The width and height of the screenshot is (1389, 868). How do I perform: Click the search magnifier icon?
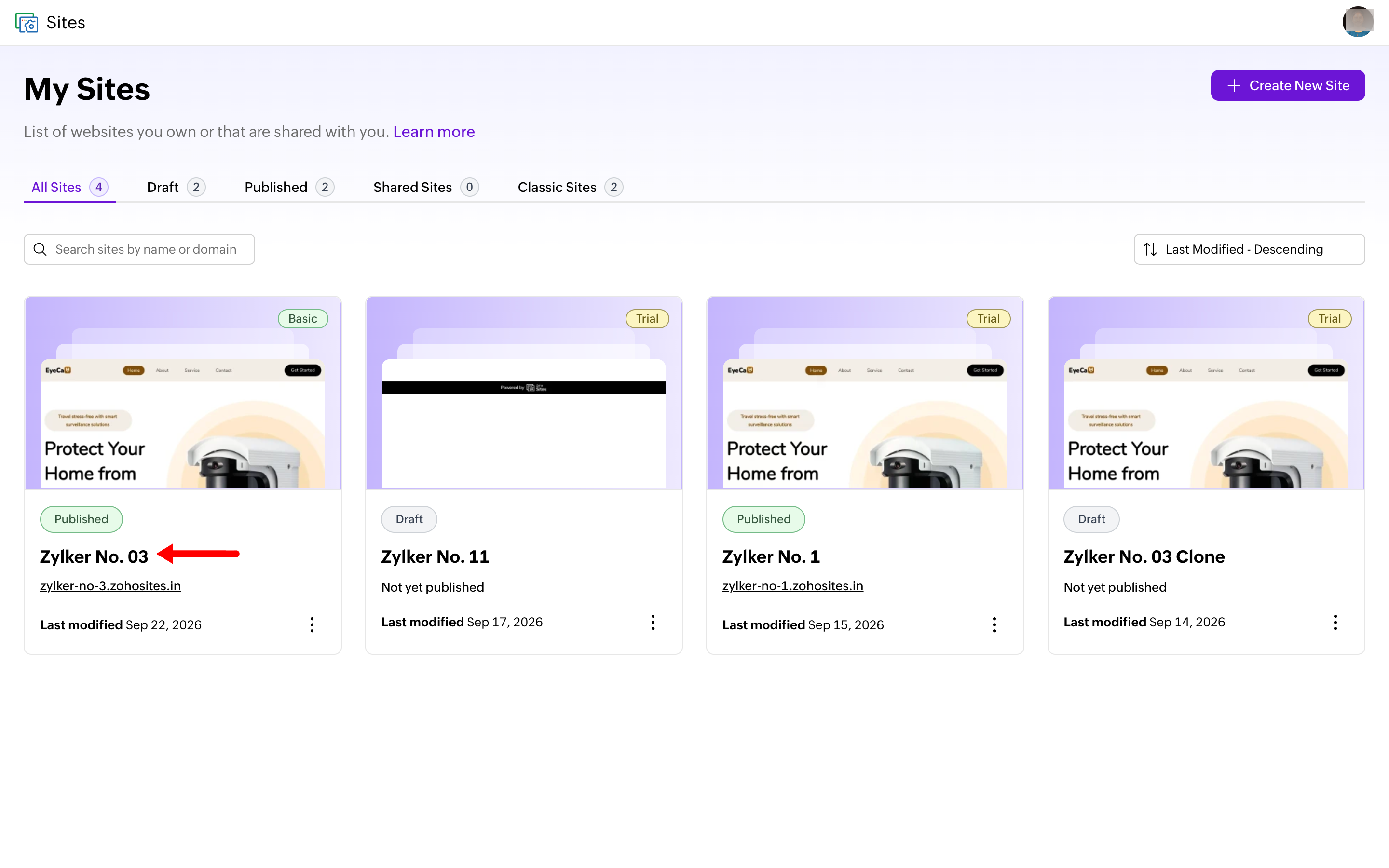pos(40,249)
